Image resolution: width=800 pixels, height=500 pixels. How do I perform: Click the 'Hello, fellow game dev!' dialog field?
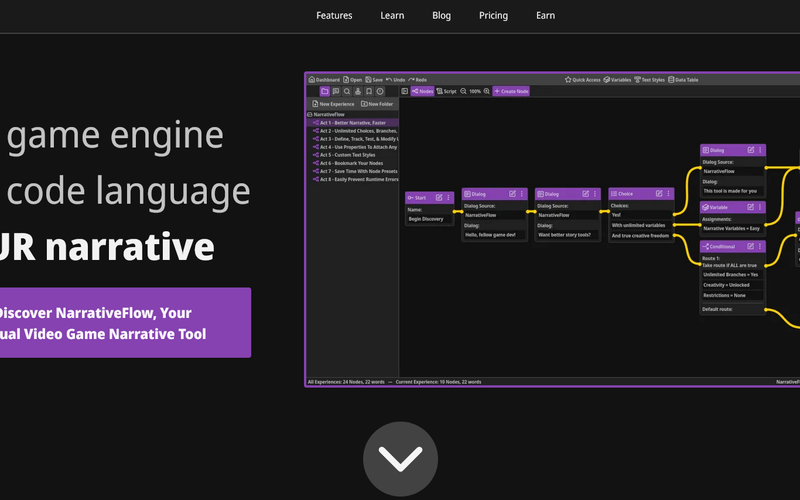pos(494,235)
